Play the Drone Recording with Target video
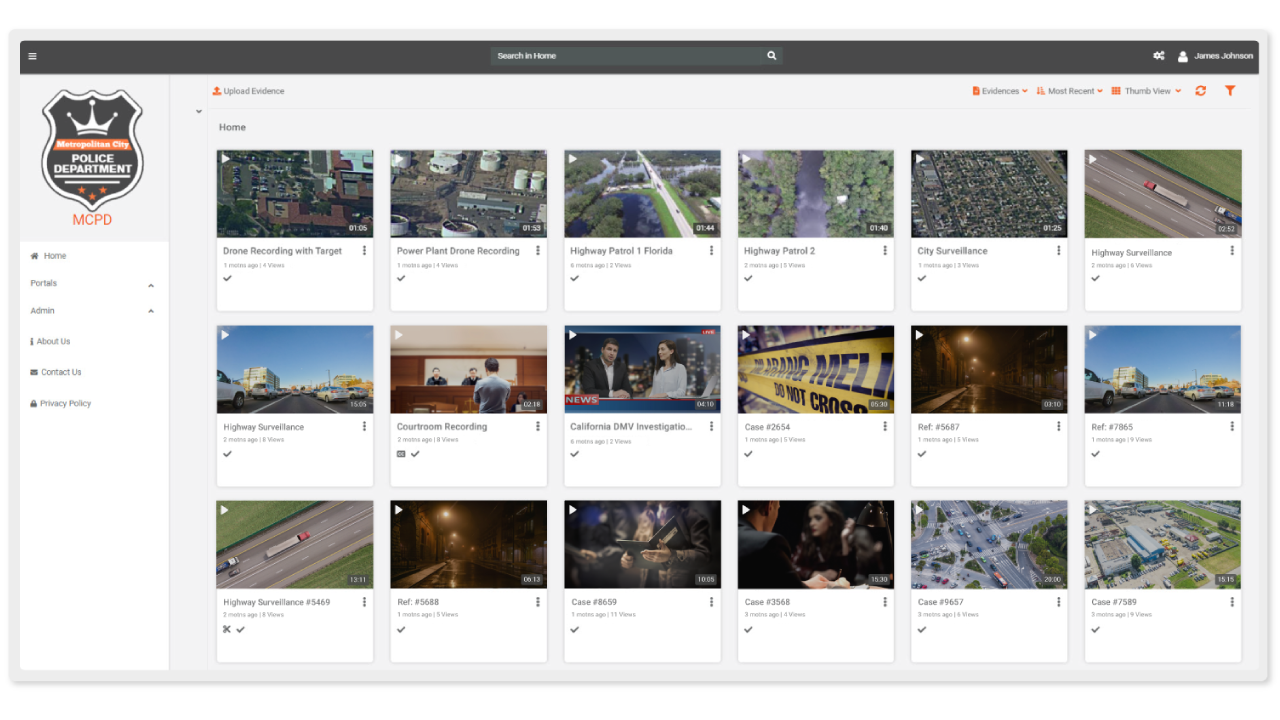Image resolution: width=1280 pixels, height=720 pixels. (224, 157)
